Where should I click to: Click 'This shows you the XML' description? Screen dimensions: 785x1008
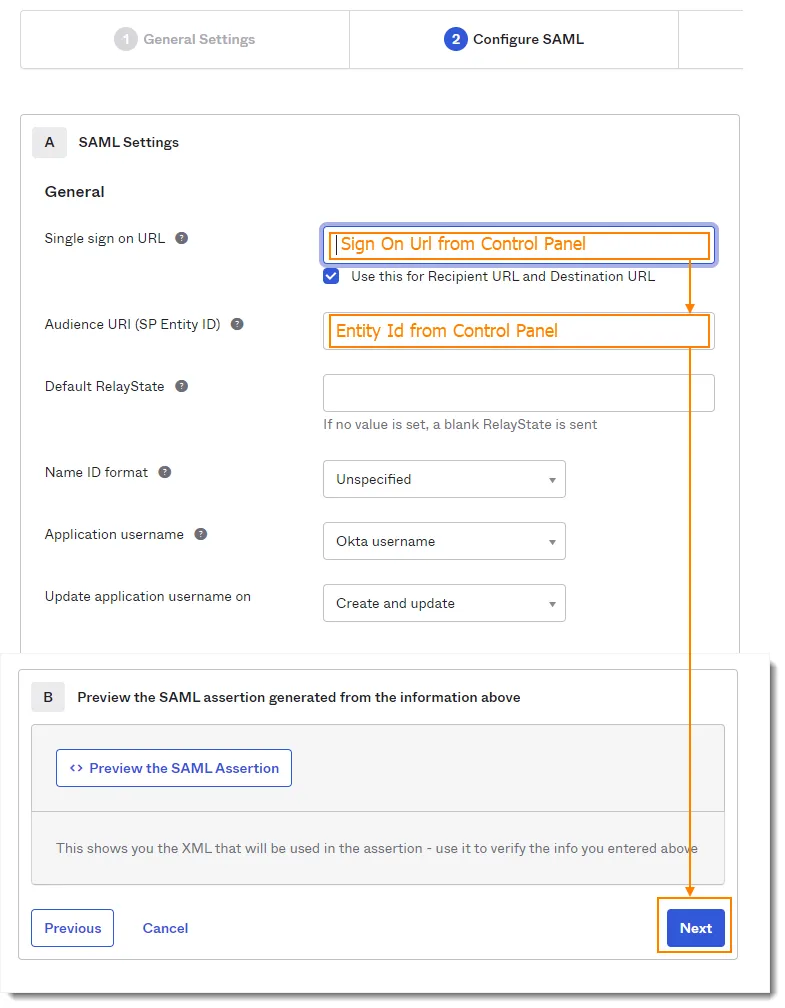tap(377, 849)
